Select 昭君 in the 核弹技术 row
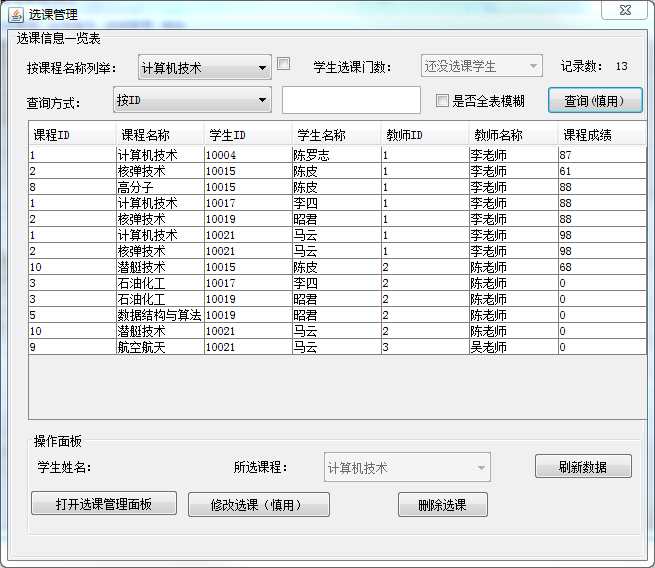The width and height of the screenshot is (655, 568). [336, 219]
